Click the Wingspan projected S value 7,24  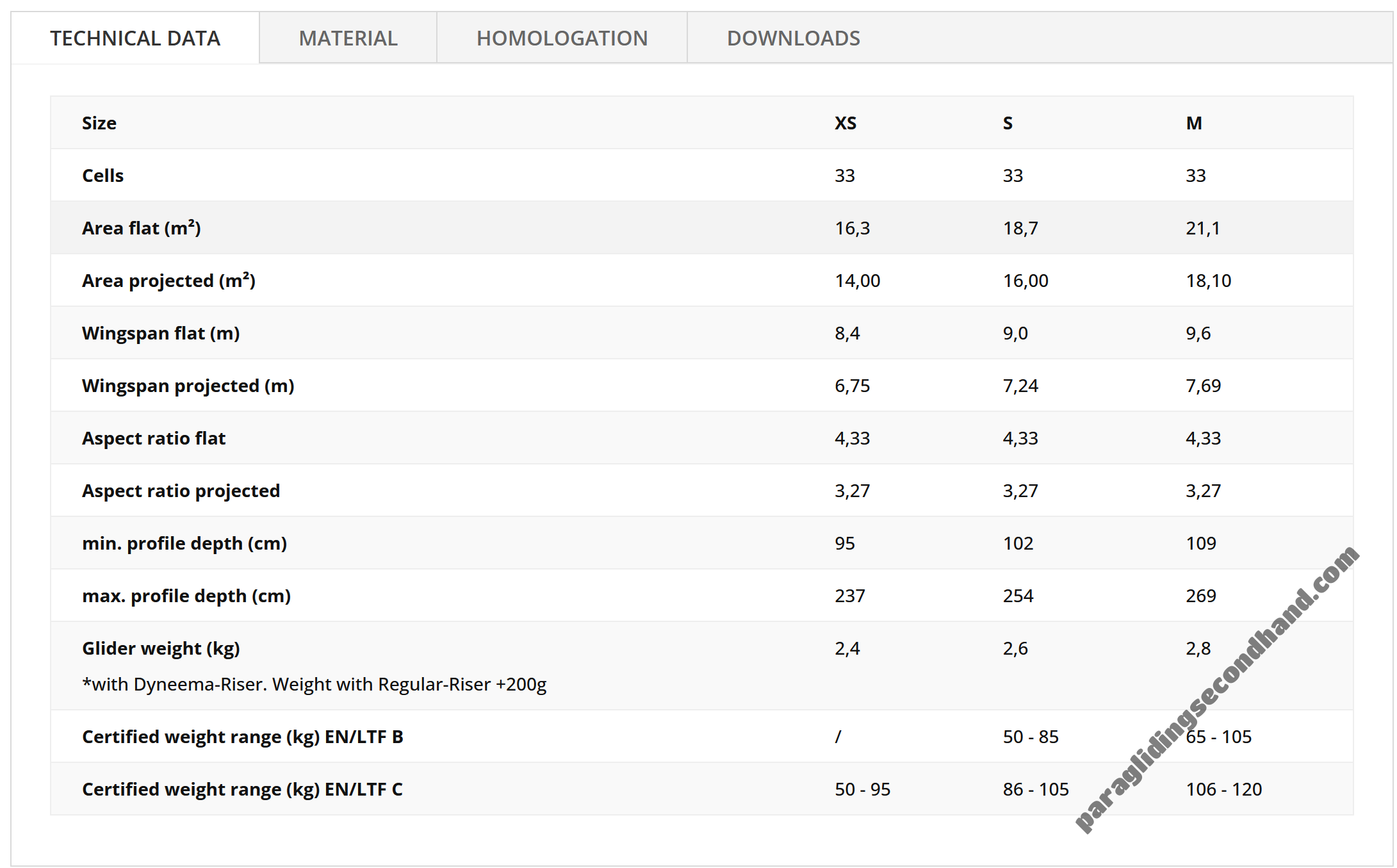click(1020, 386)
